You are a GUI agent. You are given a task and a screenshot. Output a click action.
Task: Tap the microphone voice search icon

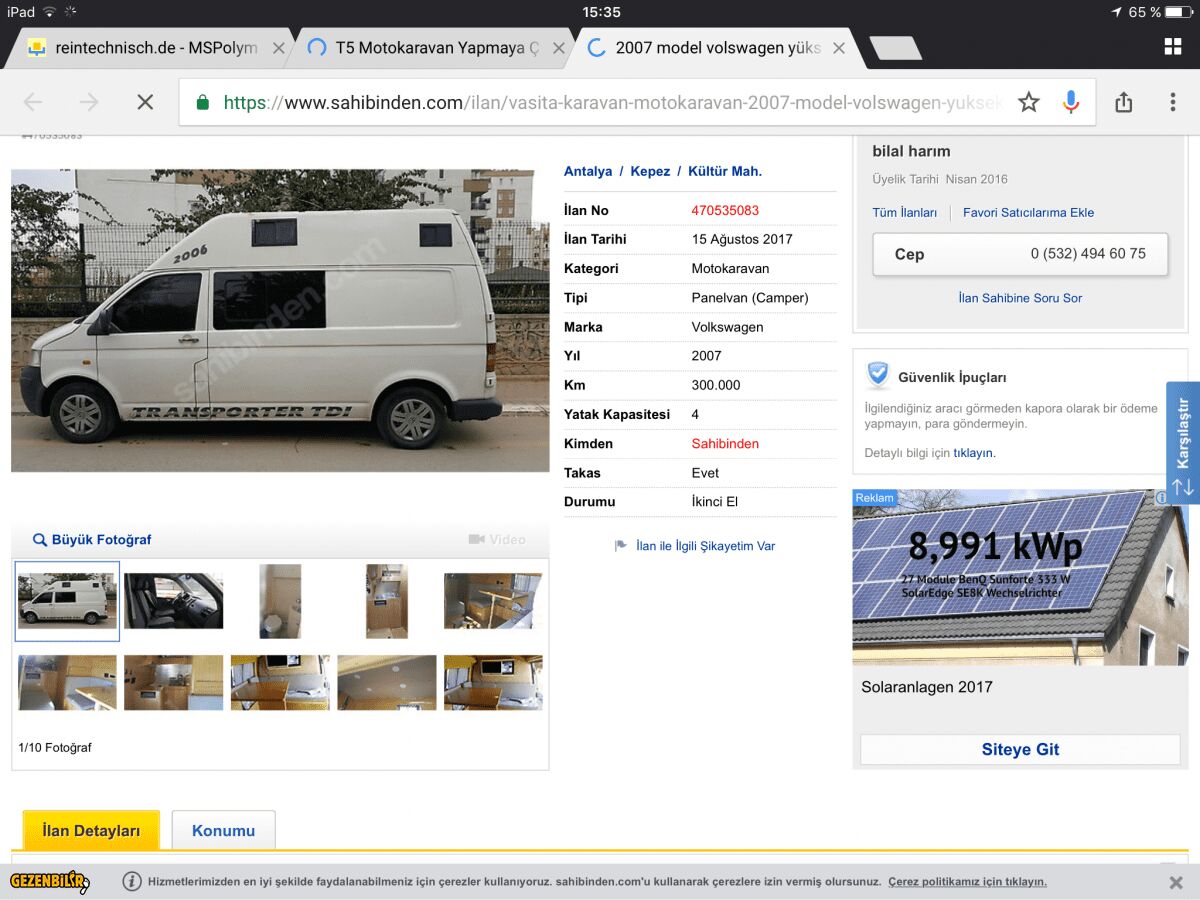[x=1071, y=102]
